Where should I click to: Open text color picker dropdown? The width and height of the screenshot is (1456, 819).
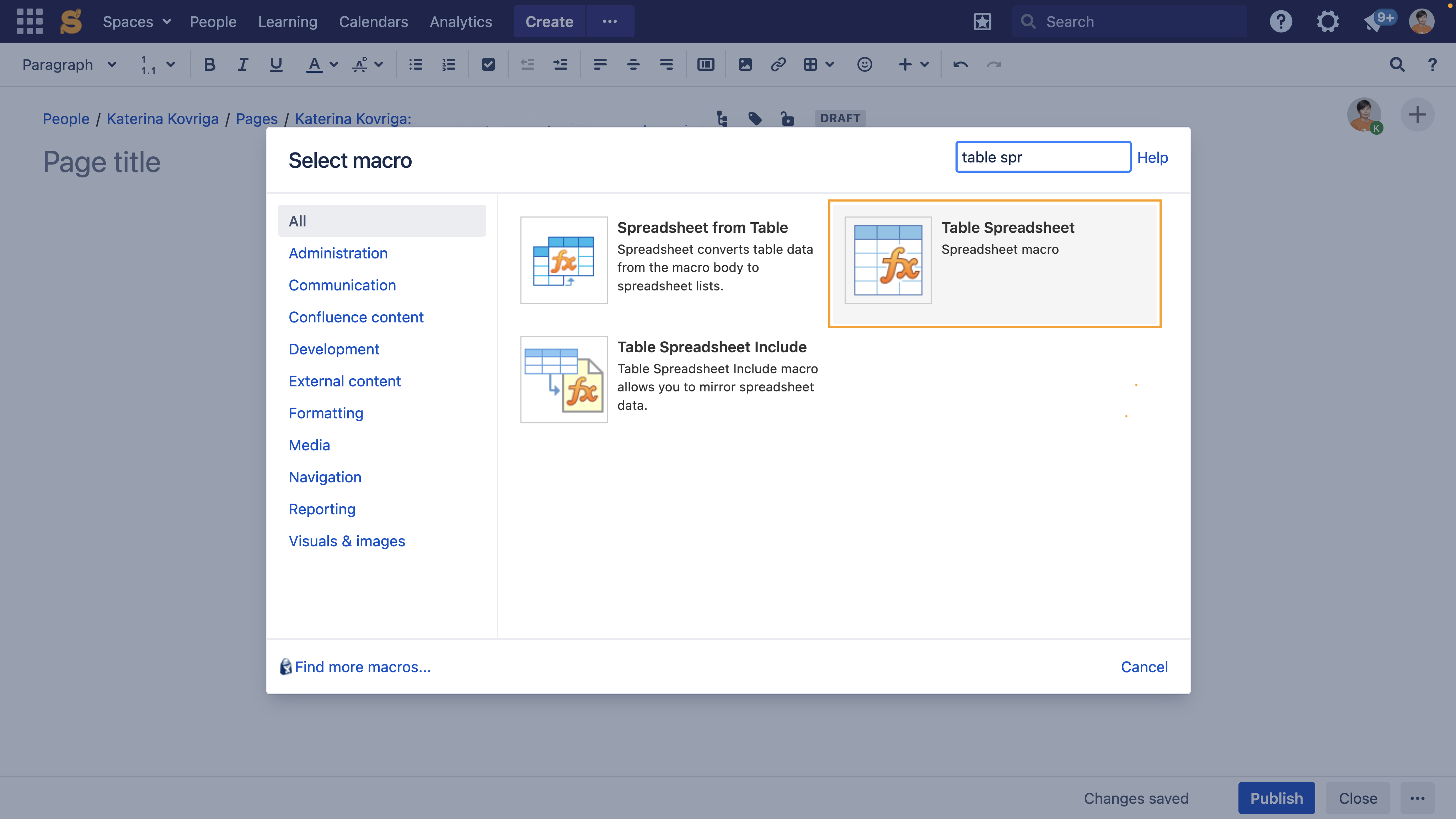click(x=333, y=64)
